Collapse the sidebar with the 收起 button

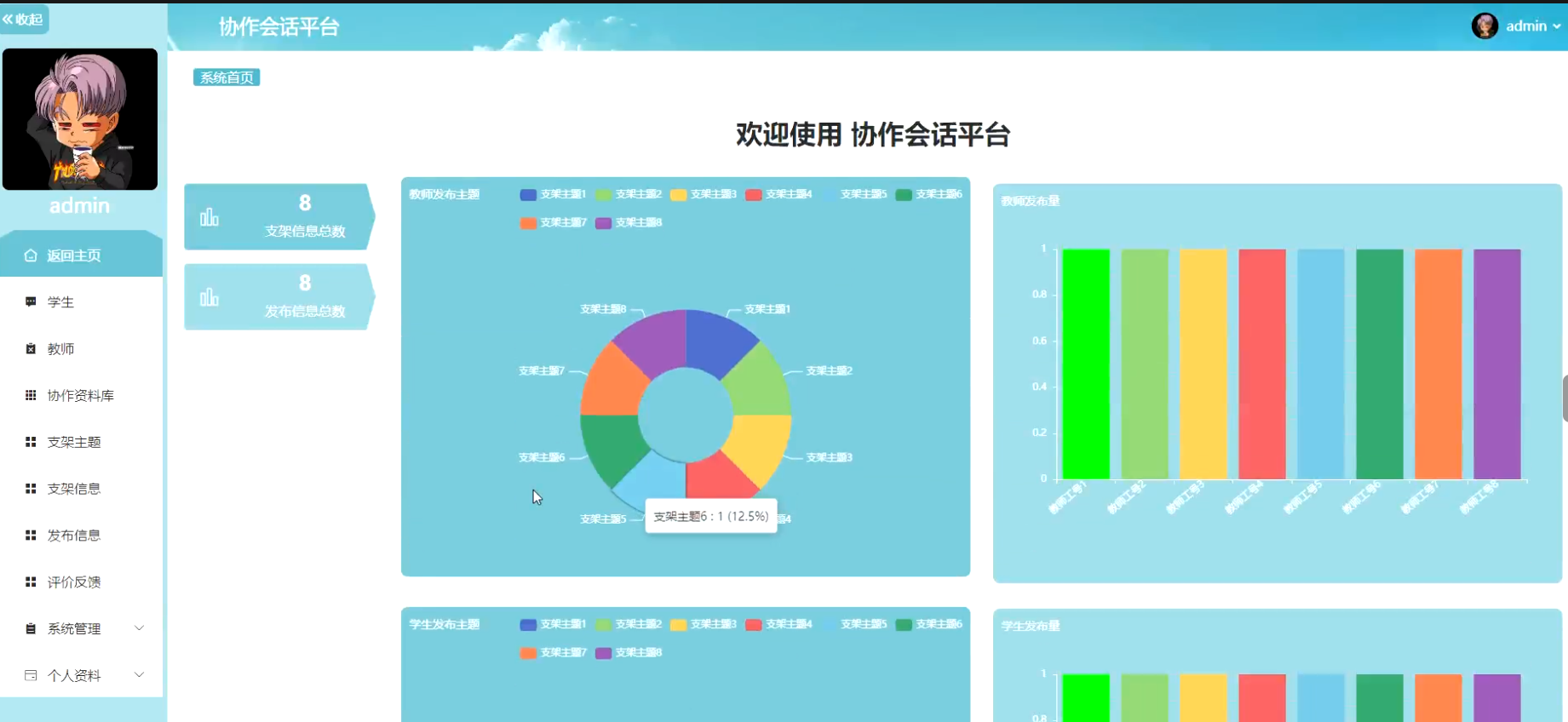tap(23, 19)
